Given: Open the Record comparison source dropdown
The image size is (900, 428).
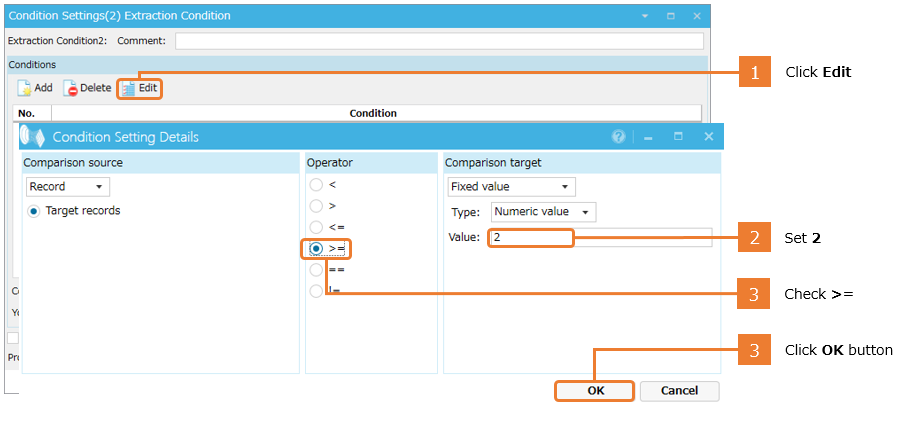Looking at the screenshot, I should [x=68, y=187].
